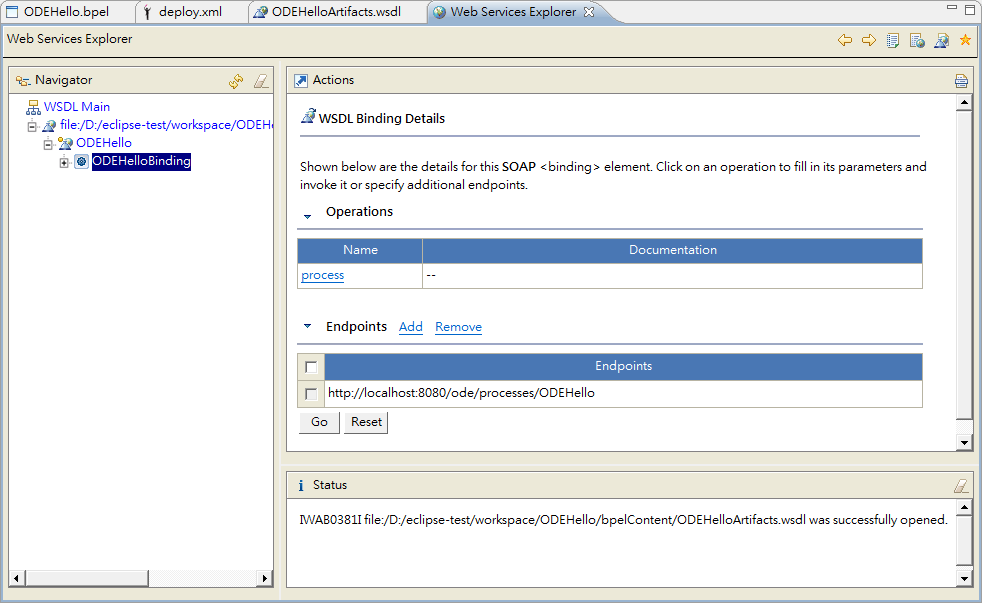Open the process operation link
The height and width of the screenshot is (603, 982).
[323, 275]
